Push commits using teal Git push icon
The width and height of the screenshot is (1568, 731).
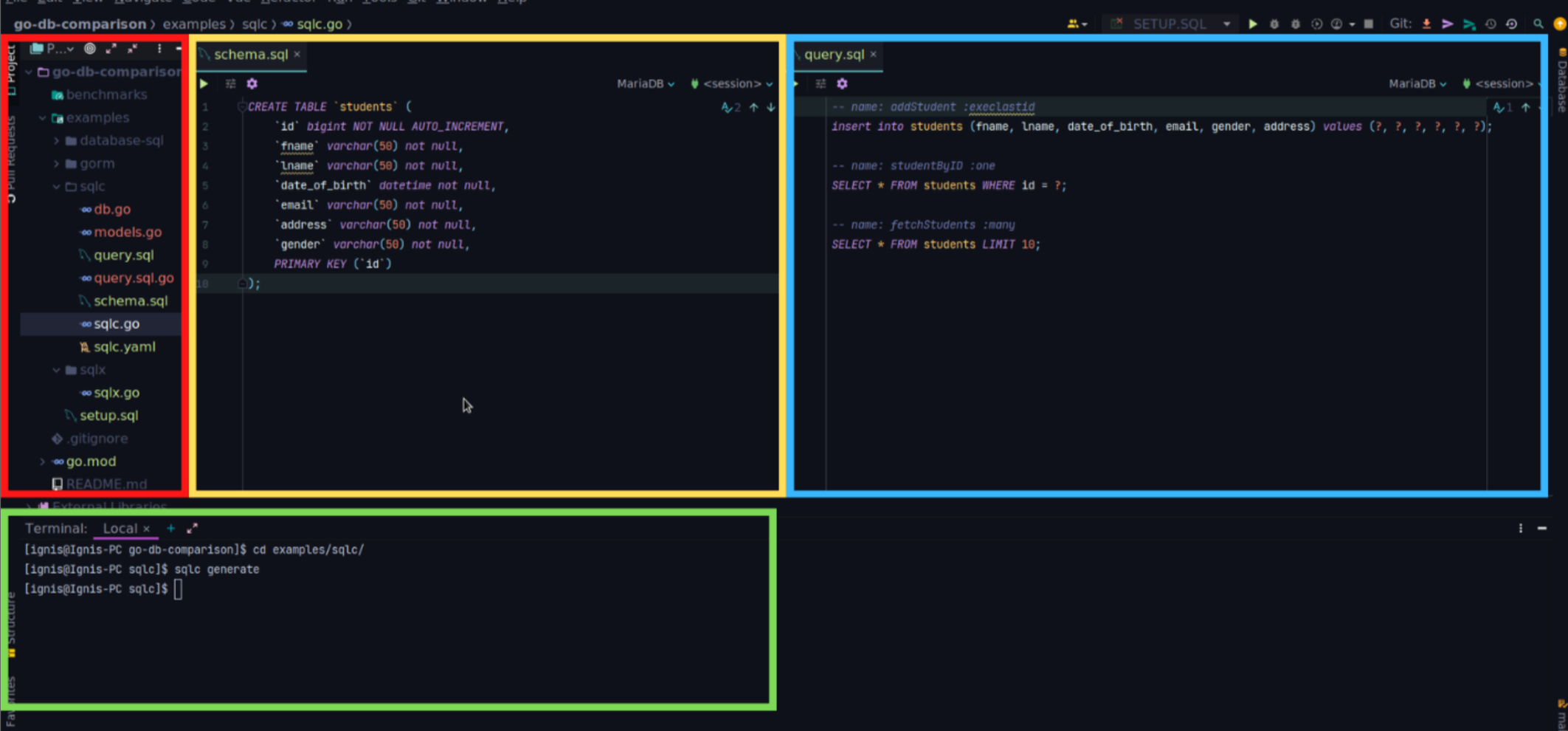(x=1469, y=24)
